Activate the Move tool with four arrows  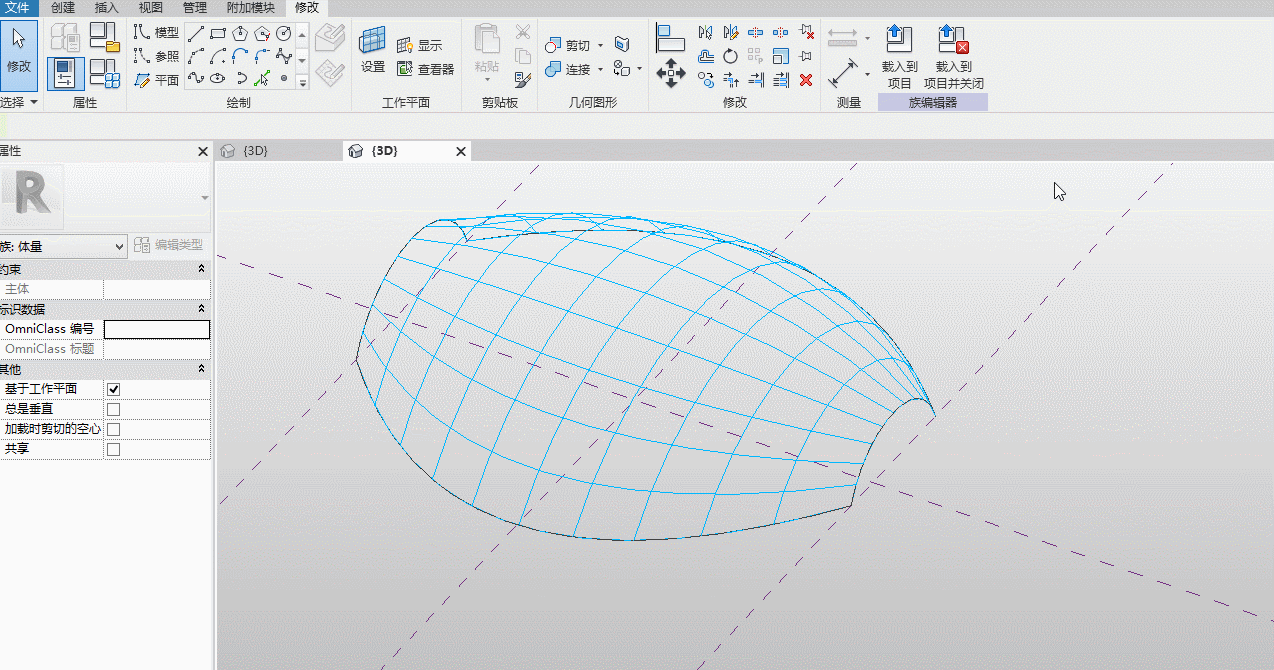click(x=670, y=73)
